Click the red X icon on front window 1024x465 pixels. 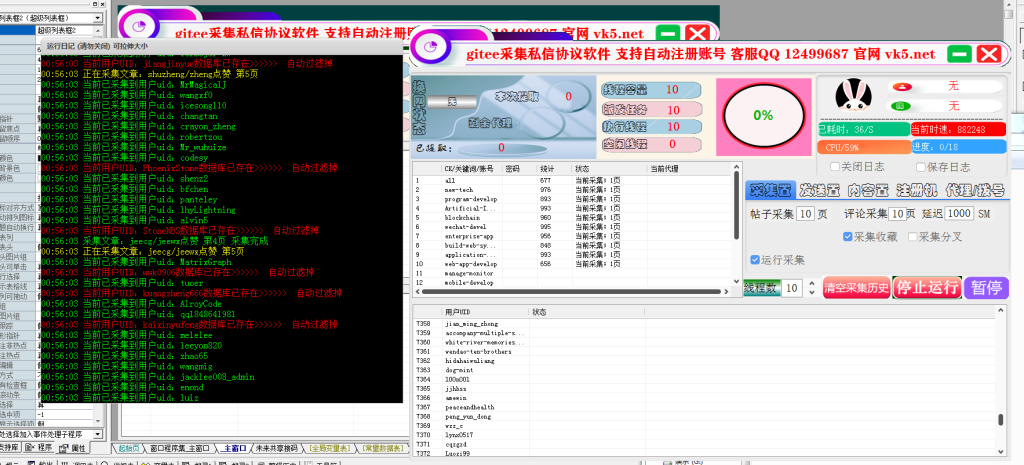[988, 54]
